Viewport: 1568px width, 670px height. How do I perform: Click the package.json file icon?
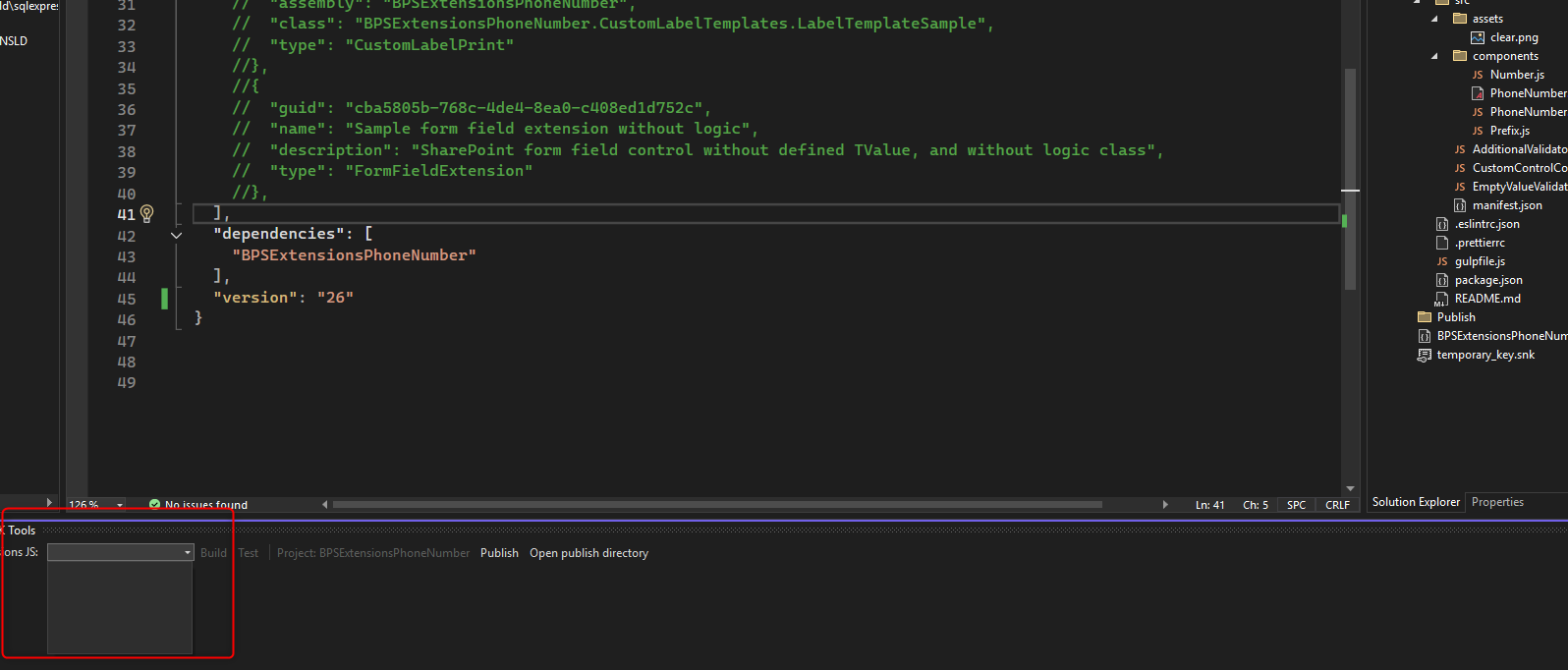coord(1442,280)
